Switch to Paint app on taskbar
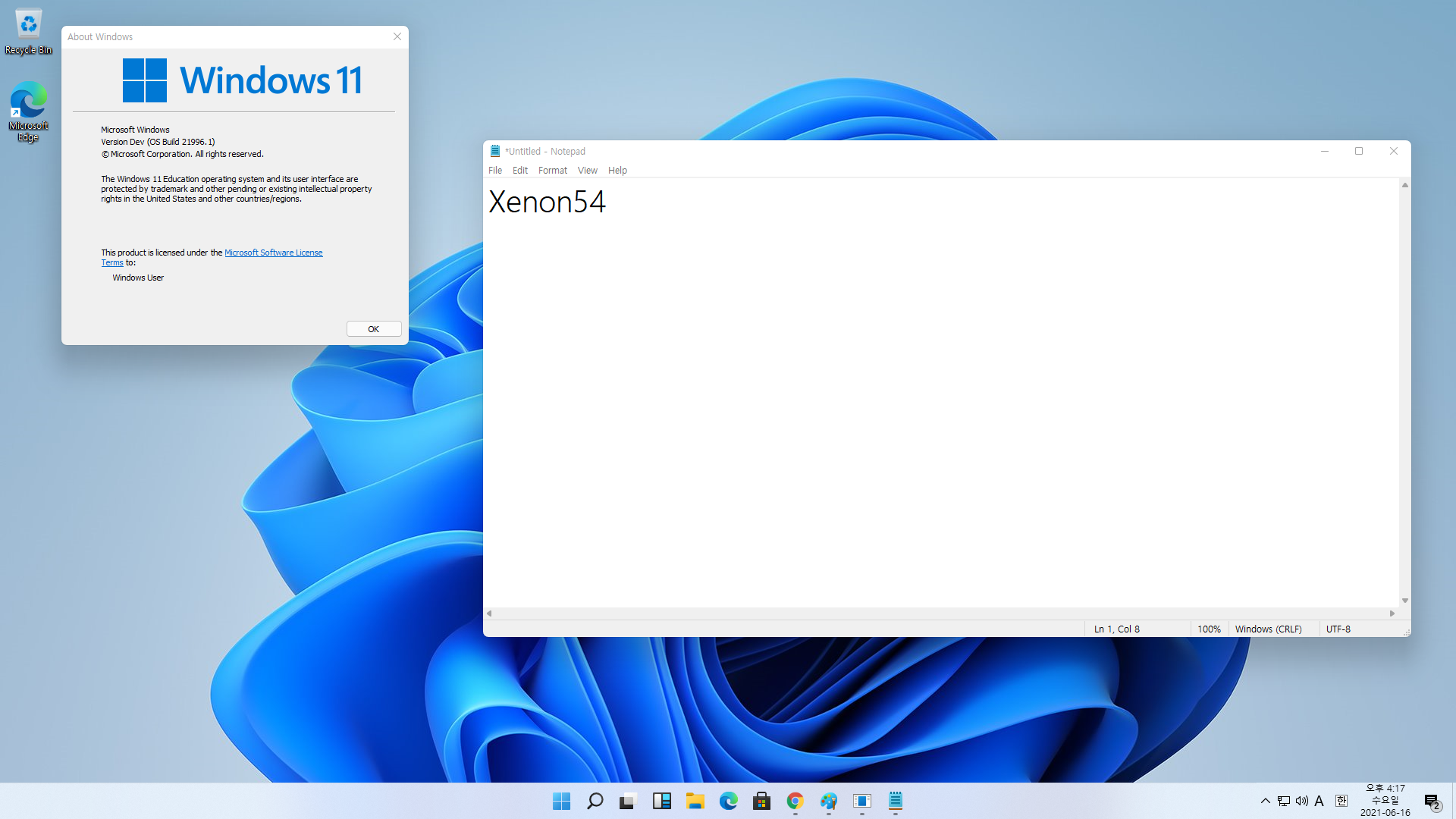Screen dimensions: 1456x819 point(828,801)
